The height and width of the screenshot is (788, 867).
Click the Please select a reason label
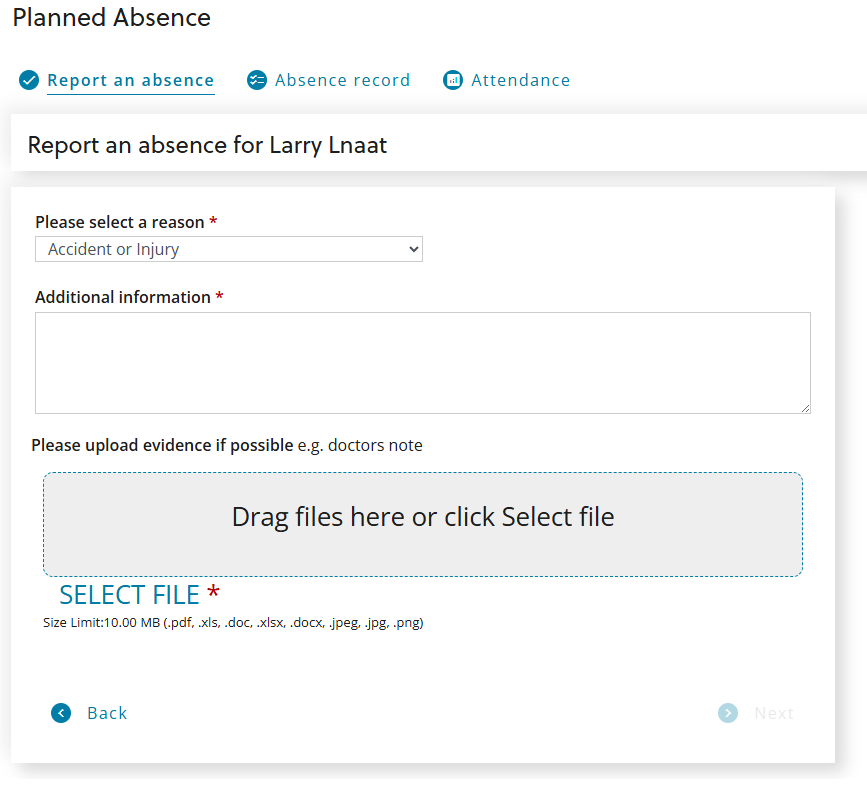coord(120,222)
